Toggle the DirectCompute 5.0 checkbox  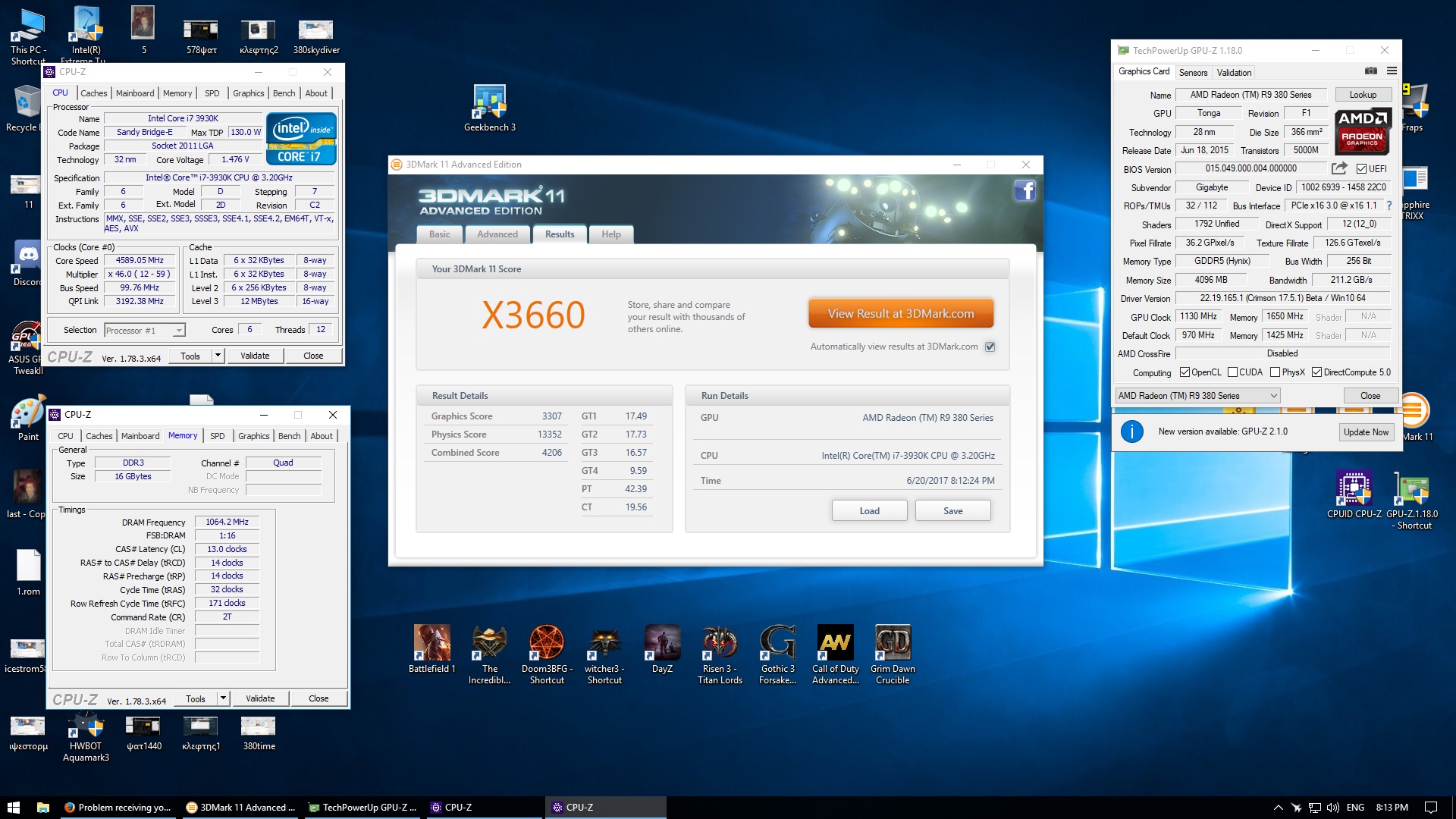pos(1317,372)
